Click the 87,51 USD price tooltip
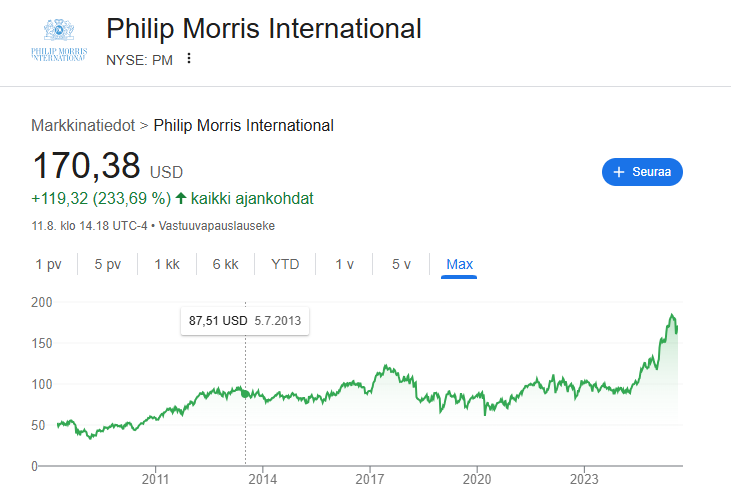Viewport: 731px width, 495px height. [245, 321]
